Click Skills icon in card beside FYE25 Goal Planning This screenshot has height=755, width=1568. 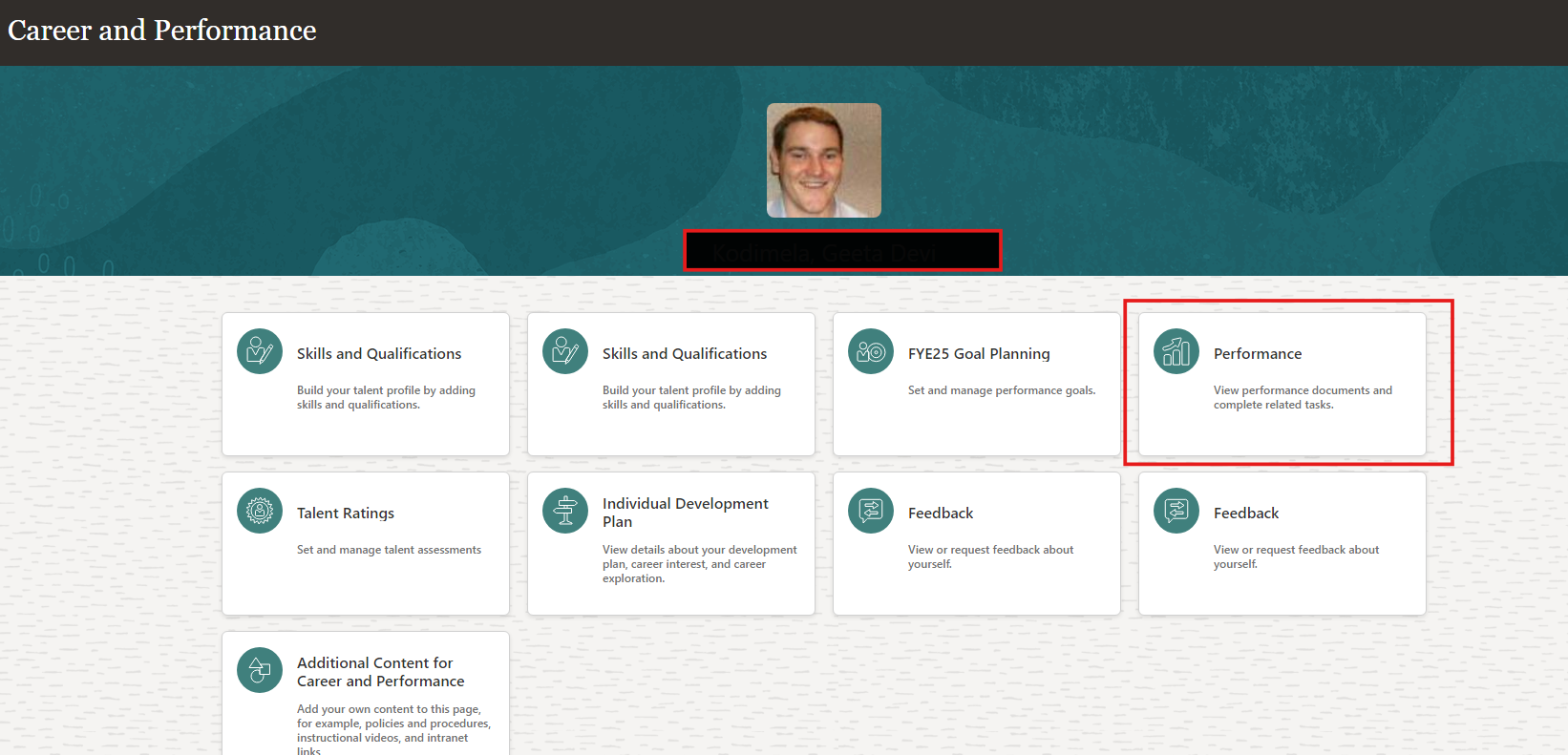click(x=565, y=351)
